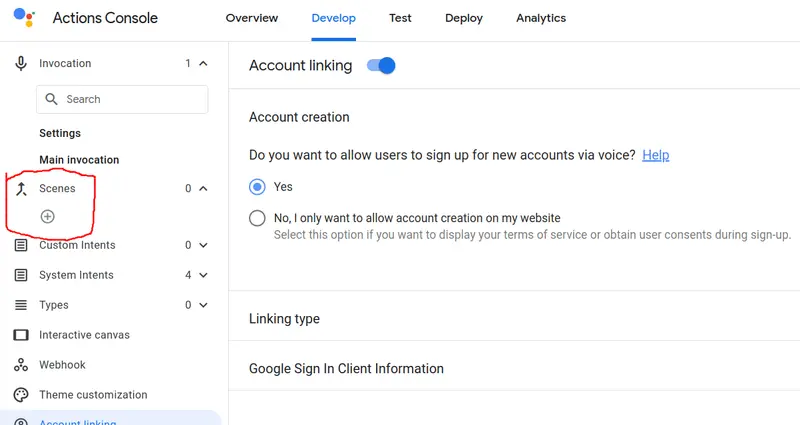Screen dimensions: 800x425
Task: Click the Webhook nodes icon
Action: [x=21, y=365]
